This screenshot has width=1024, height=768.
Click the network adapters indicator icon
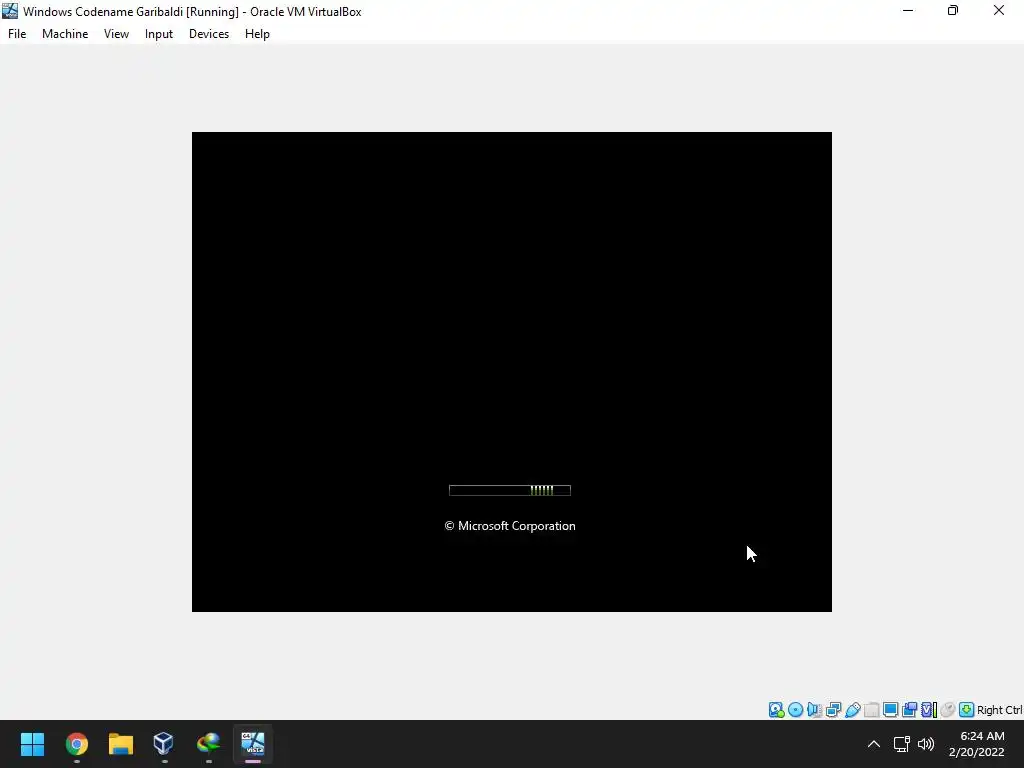click(833, 710)
